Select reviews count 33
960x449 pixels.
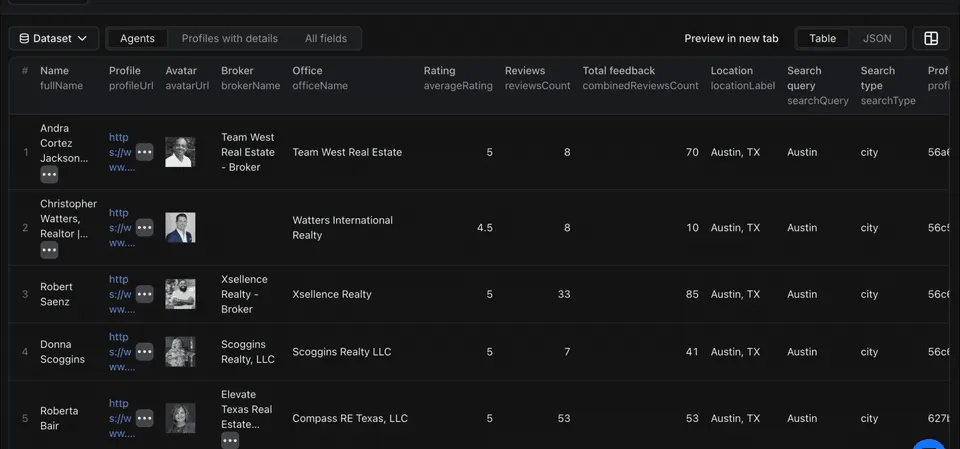(564, 294)
